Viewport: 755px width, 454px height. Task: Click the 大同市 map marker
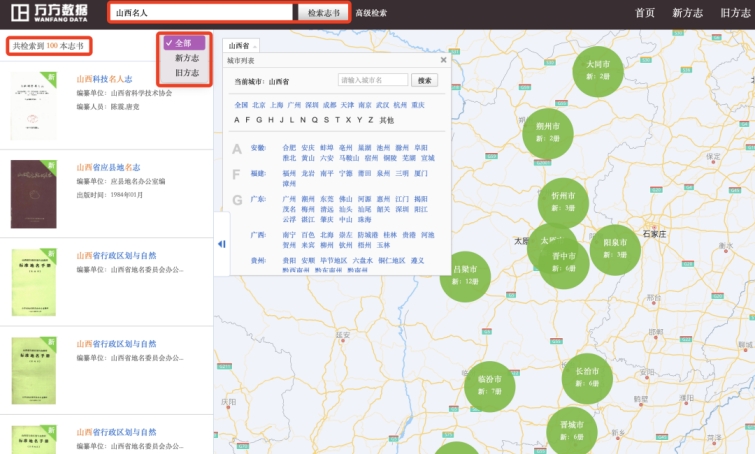coord(598,71)
